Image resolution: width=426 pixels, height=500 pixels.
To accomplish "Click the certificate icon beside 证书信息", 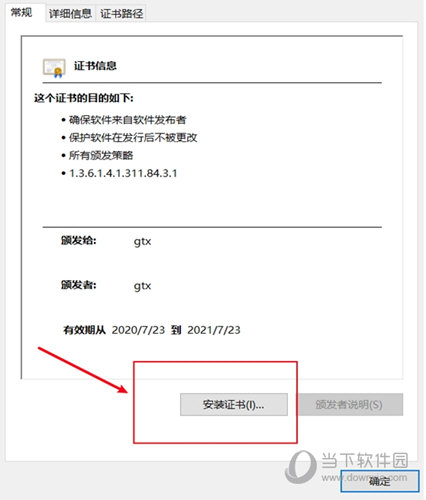I will [54, 68].
